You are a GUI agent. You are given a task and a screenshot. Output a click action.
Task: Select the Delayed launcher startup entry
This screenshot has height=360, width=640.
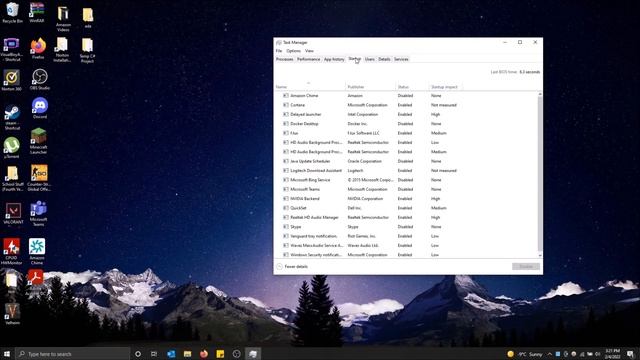click(x=406, y=114)
